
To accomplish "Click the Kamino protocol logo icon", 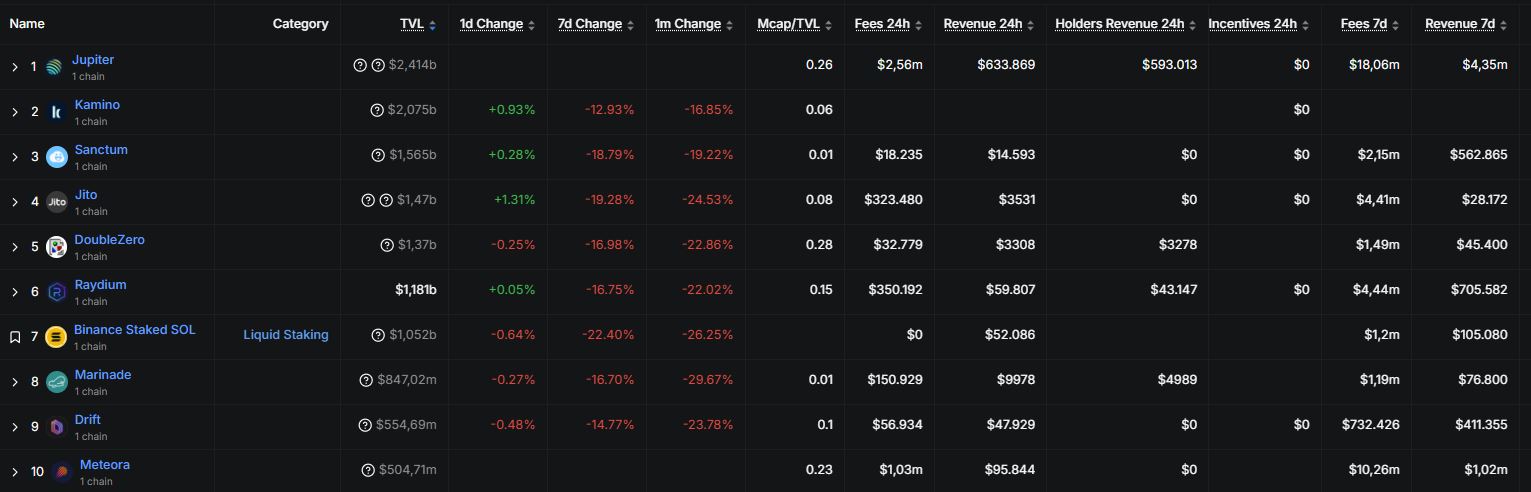I will tap(56, 112).
